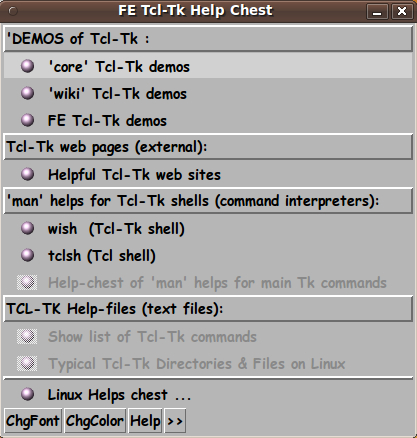The width and height of the screenshot is (417, 438).
Task: Select the 'core' Tcl-Tk demos radio bullet
Action: pyautogui.click(x=27, y=66)
